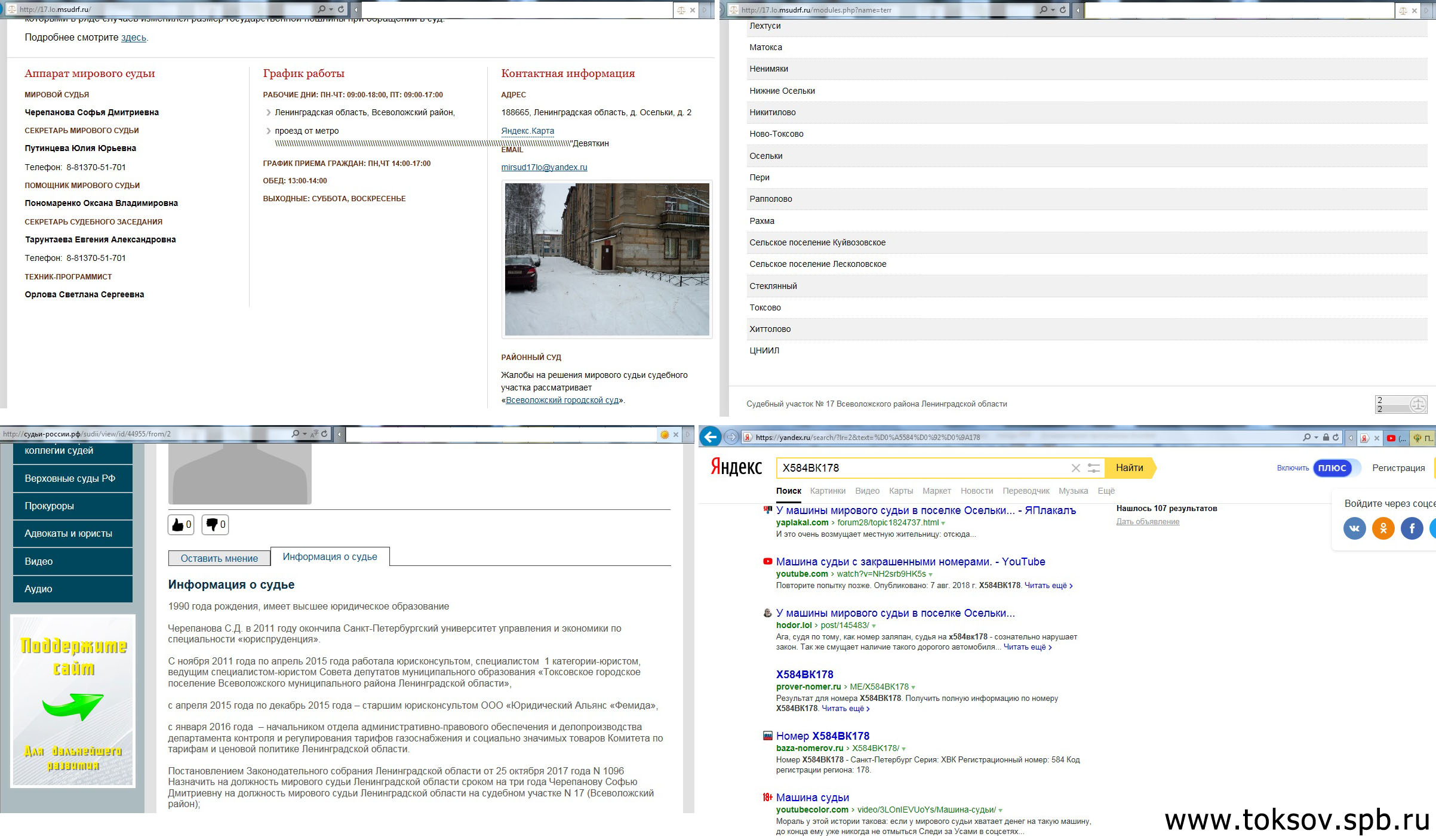Open Yandex advanced search settings icon
The image size is (1436, 840).
(x=1093, y=468)
